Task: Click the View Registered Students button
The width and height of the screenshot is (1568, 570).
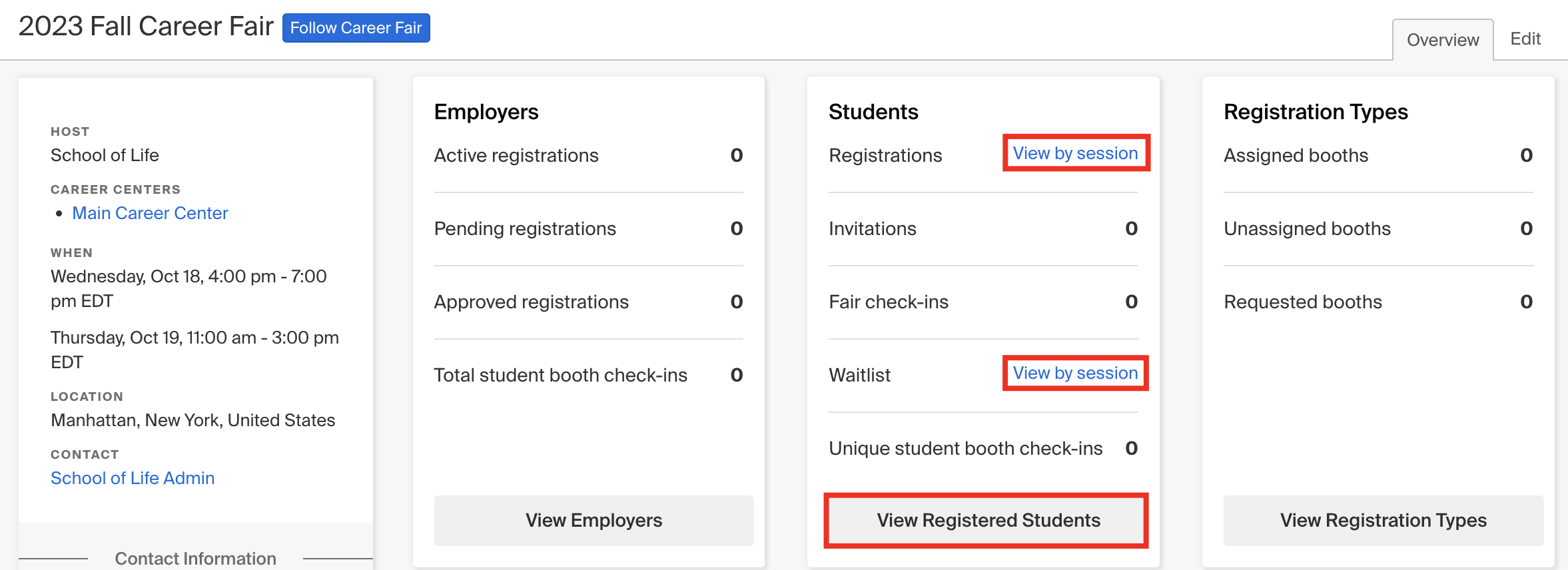Action: point(988,520)
